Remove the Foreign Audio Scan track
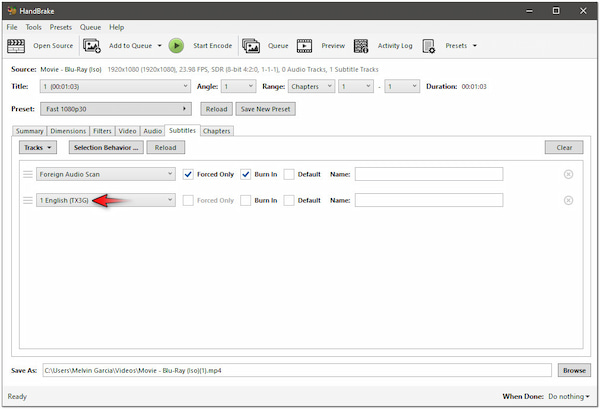 click(568, 174)
